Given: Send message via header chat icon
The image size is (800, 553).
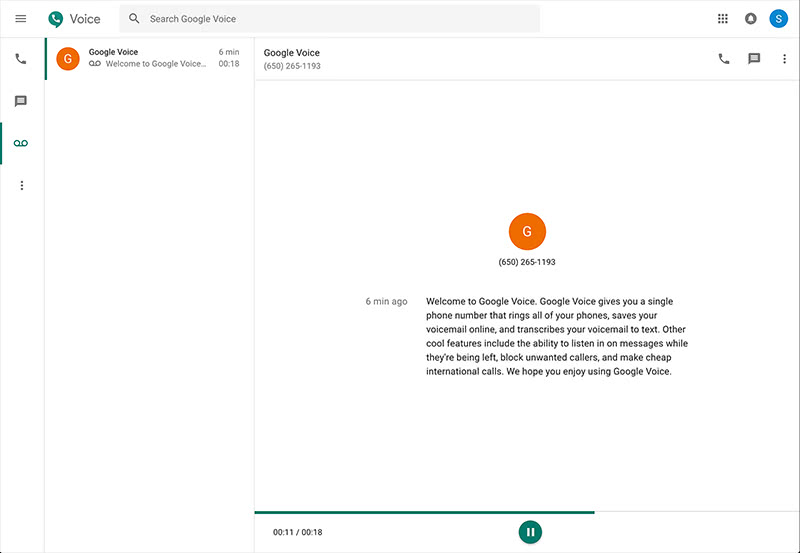Looking at the screenshot, I should click(754, 59).
